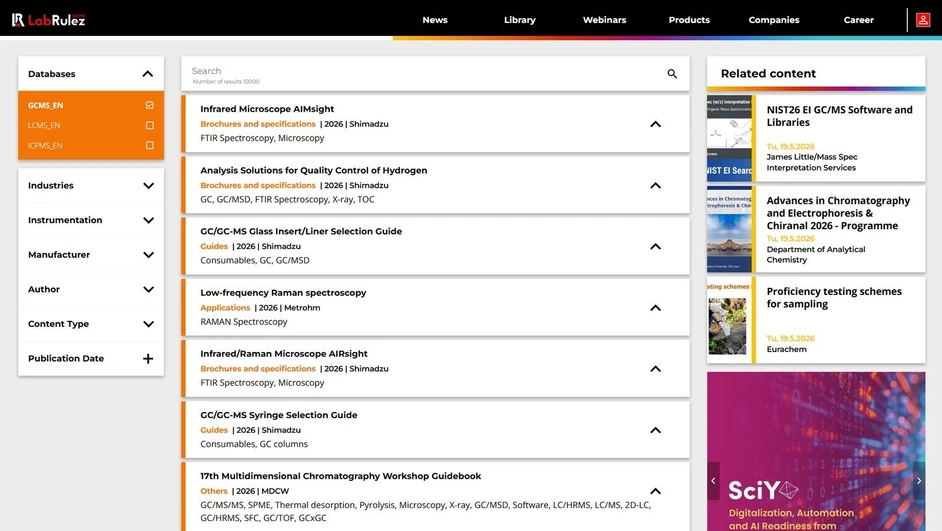The width and height of the screenshot is (942, 531).
Task: Show next banner with right arrow
Action: coord(919,481)
